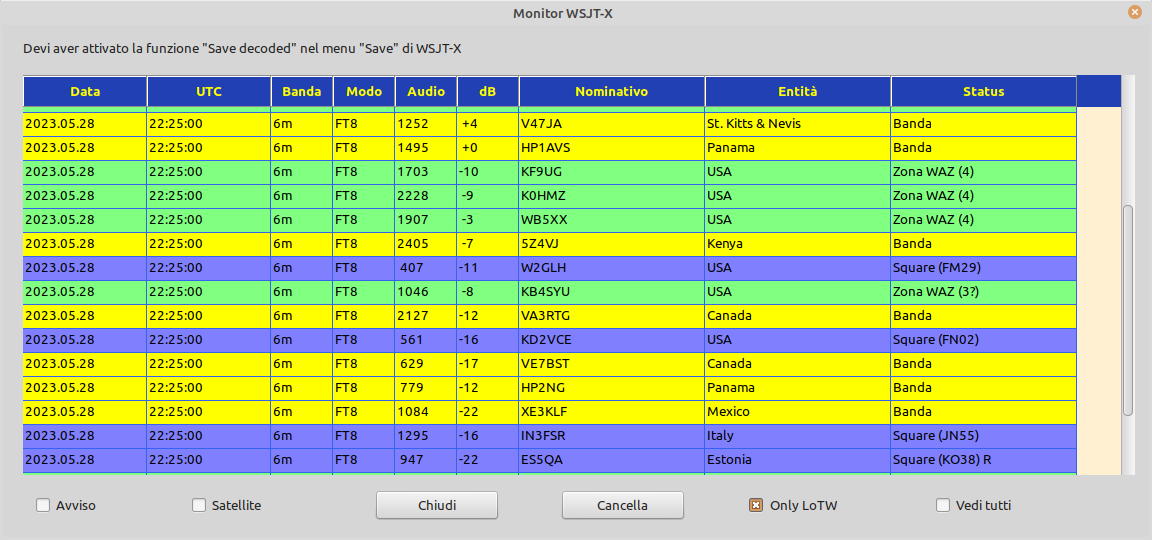Click the Square (FN02) status cell
The image size is (1152, 540).
pyautogui.click(x=983, y=339)
